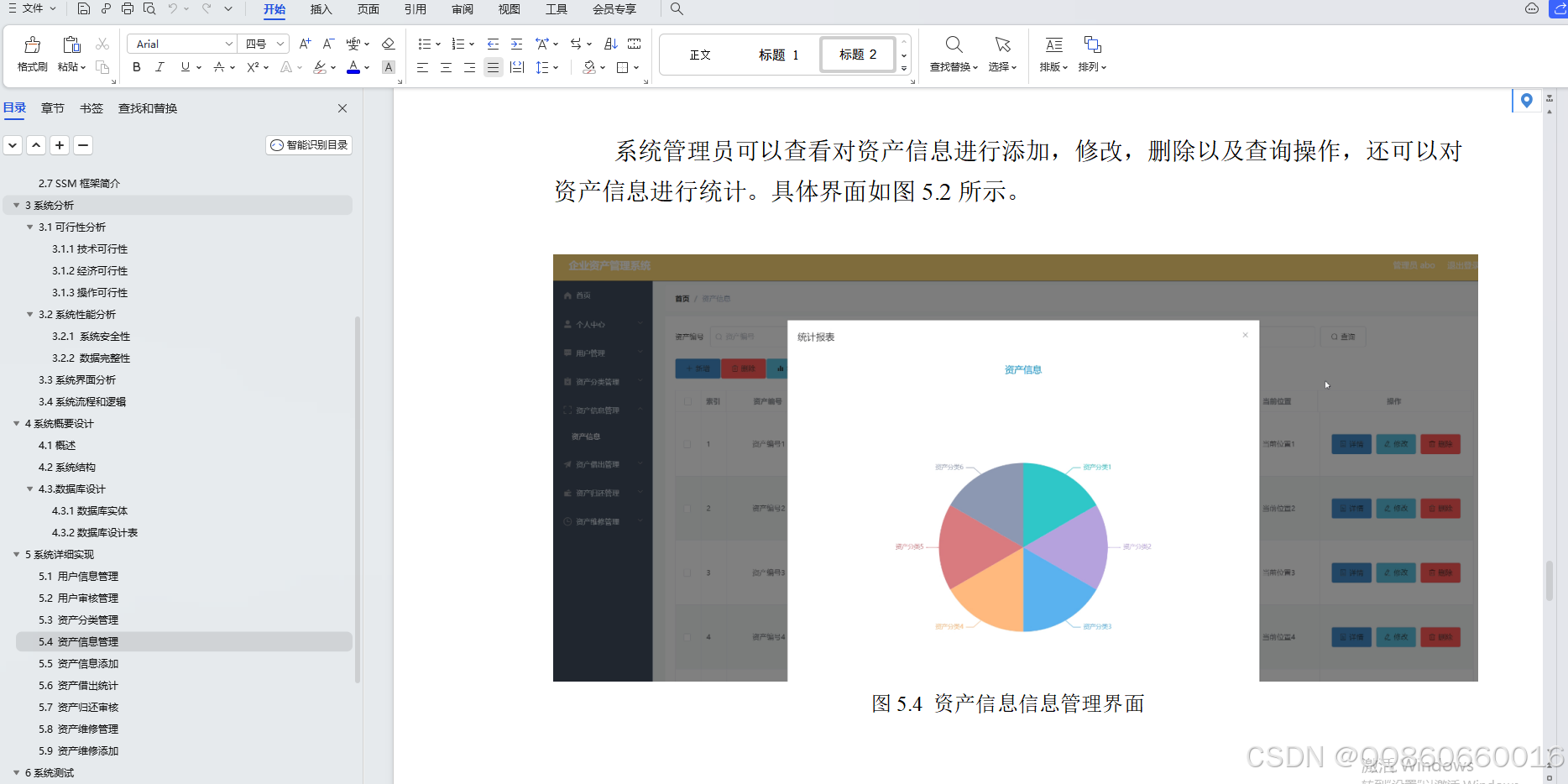Viewport: 1568px width, 784px height.
Task: Collapse the 3 系统分析 tree node
Action: point(16,205)
